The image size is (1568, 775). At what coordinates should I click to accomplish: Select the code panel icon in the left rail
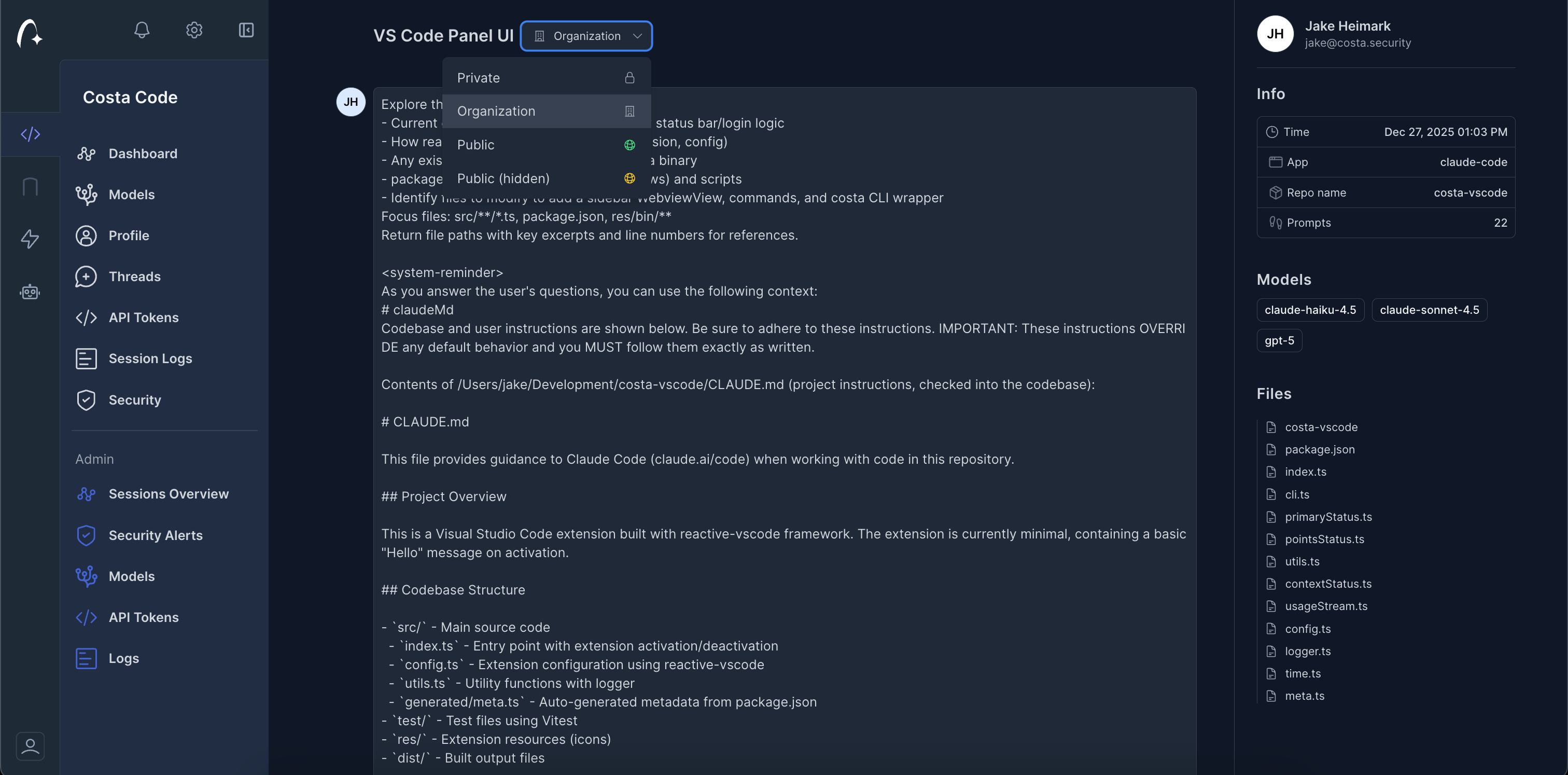(30, 134)
